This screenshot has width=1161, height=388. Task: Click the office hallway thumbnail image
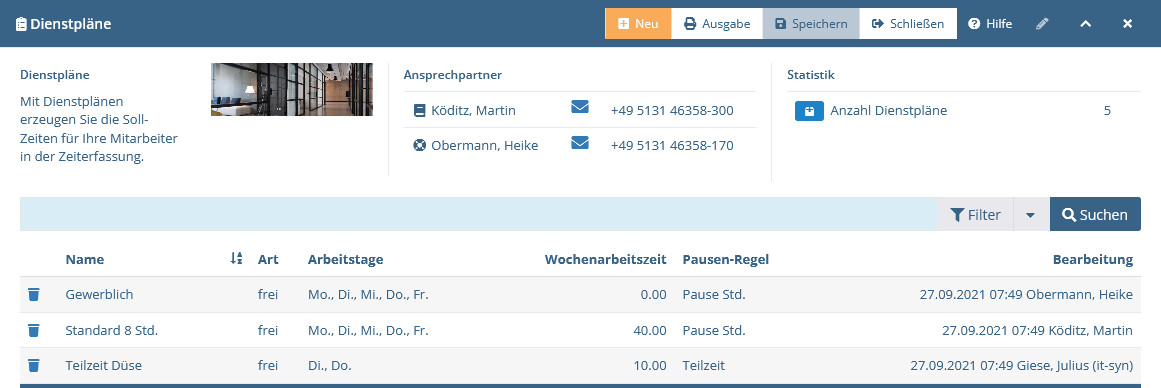tap(292, 90)
